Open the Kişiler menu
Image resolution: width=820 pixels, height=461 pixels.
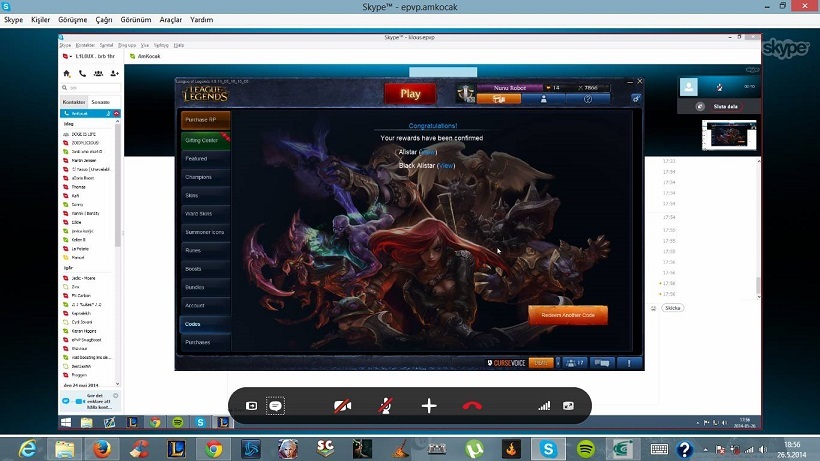40,19
